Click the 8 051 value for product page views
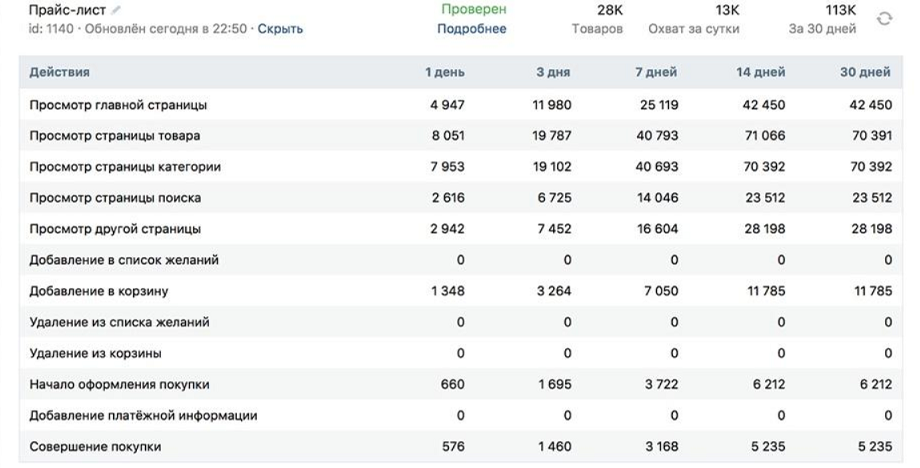Image resolution: width=920 pixels, height=468 pixels. [448, 135]
